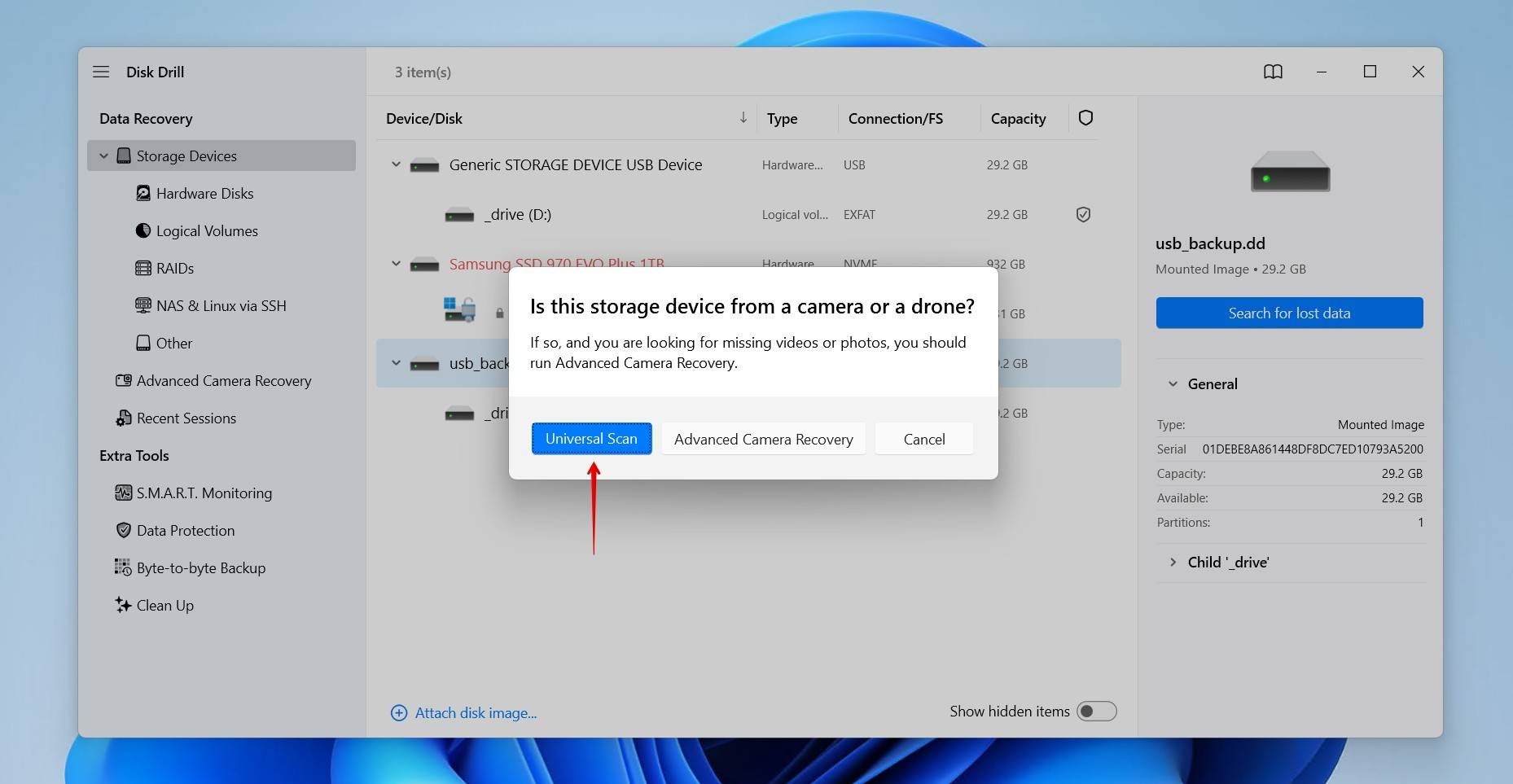Image resolution: width=1513 pixels, height=784 pixels.
Task: Open the documentation book icon
Action: pyautogui.click(x=1273, y=72)
